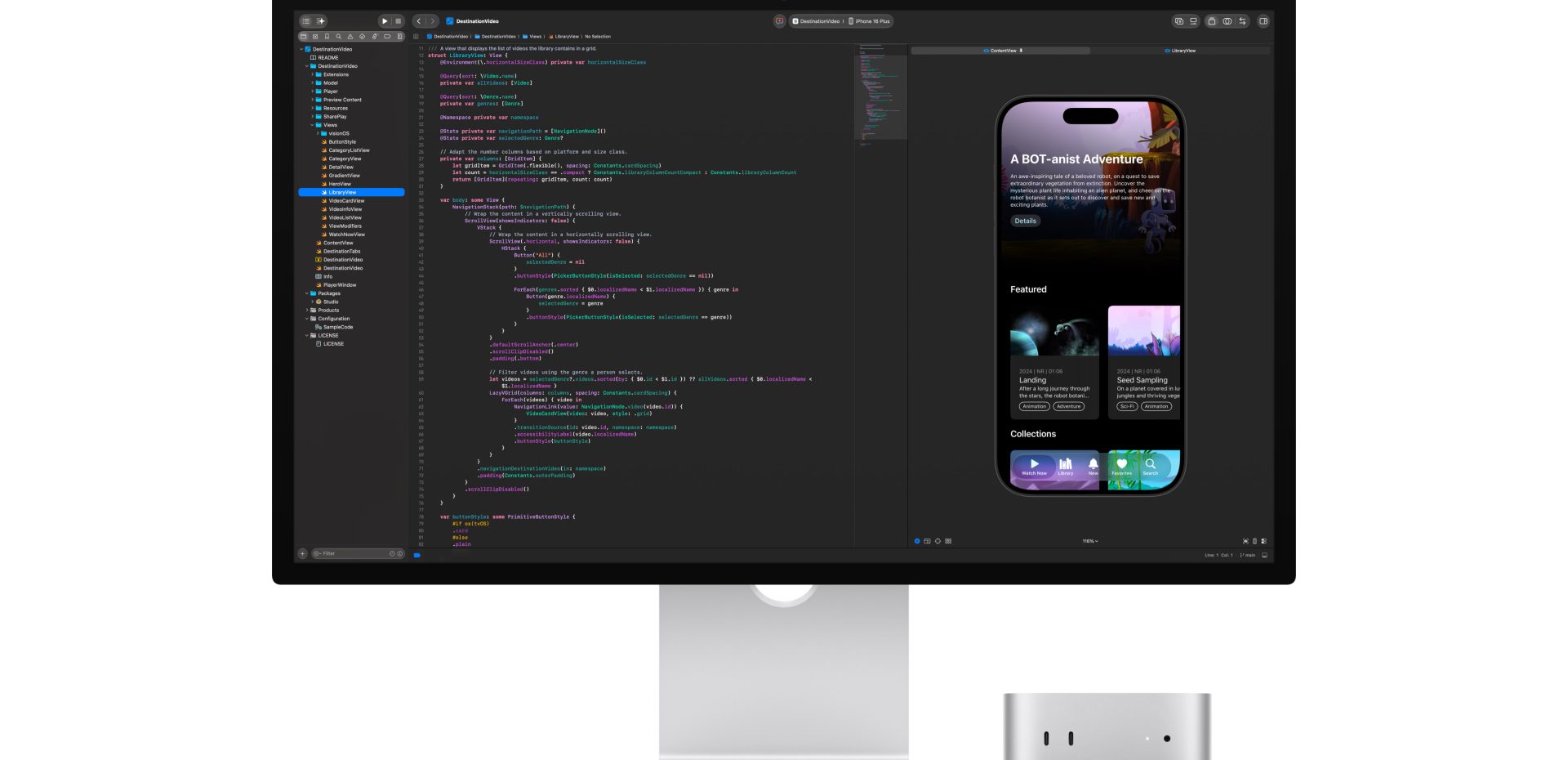The image size is (1568, 760).
Task: Tap Favorites tab in phone preview
Action: tap(1122, 467)
